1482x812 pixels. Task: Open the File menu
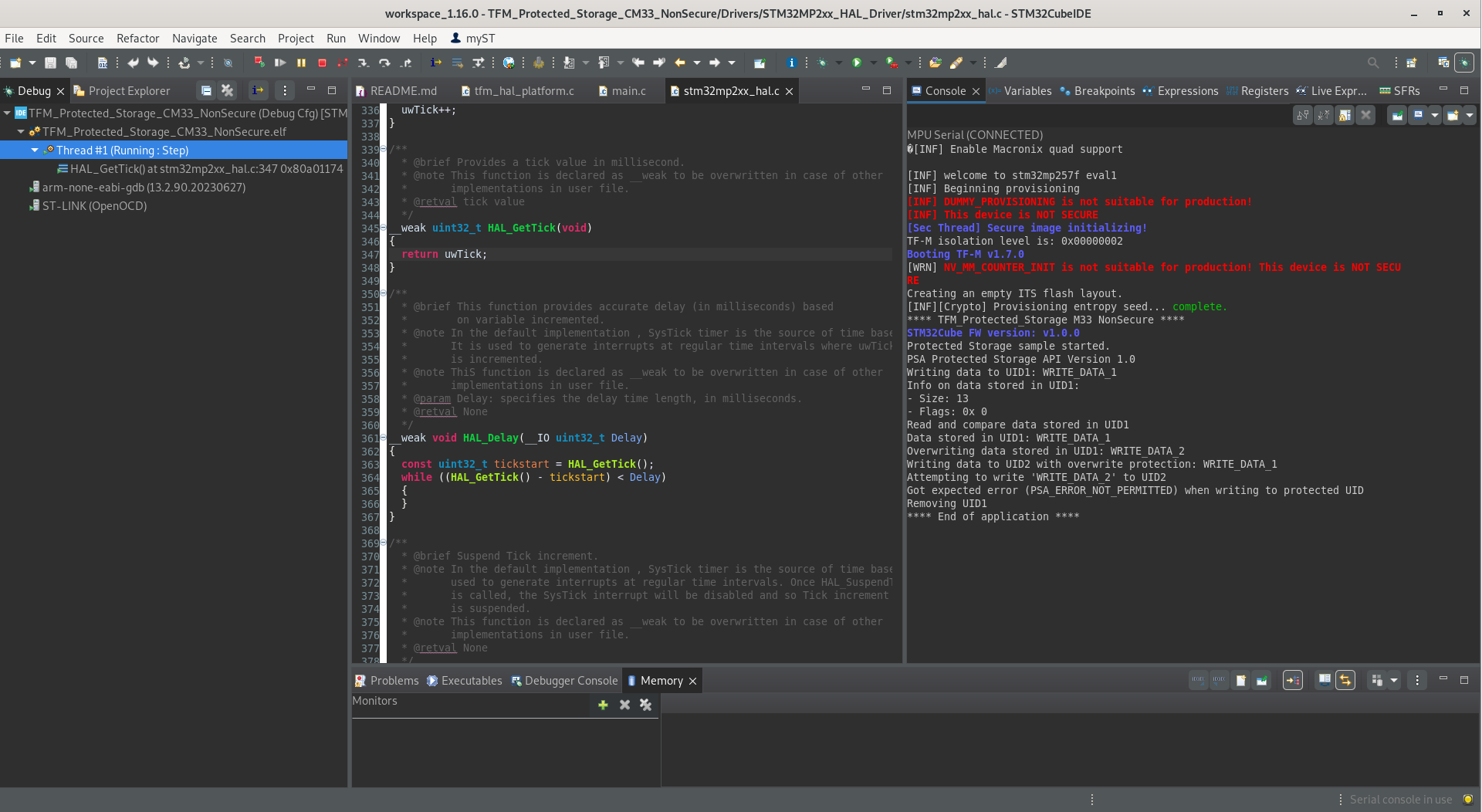coord(14,38)
